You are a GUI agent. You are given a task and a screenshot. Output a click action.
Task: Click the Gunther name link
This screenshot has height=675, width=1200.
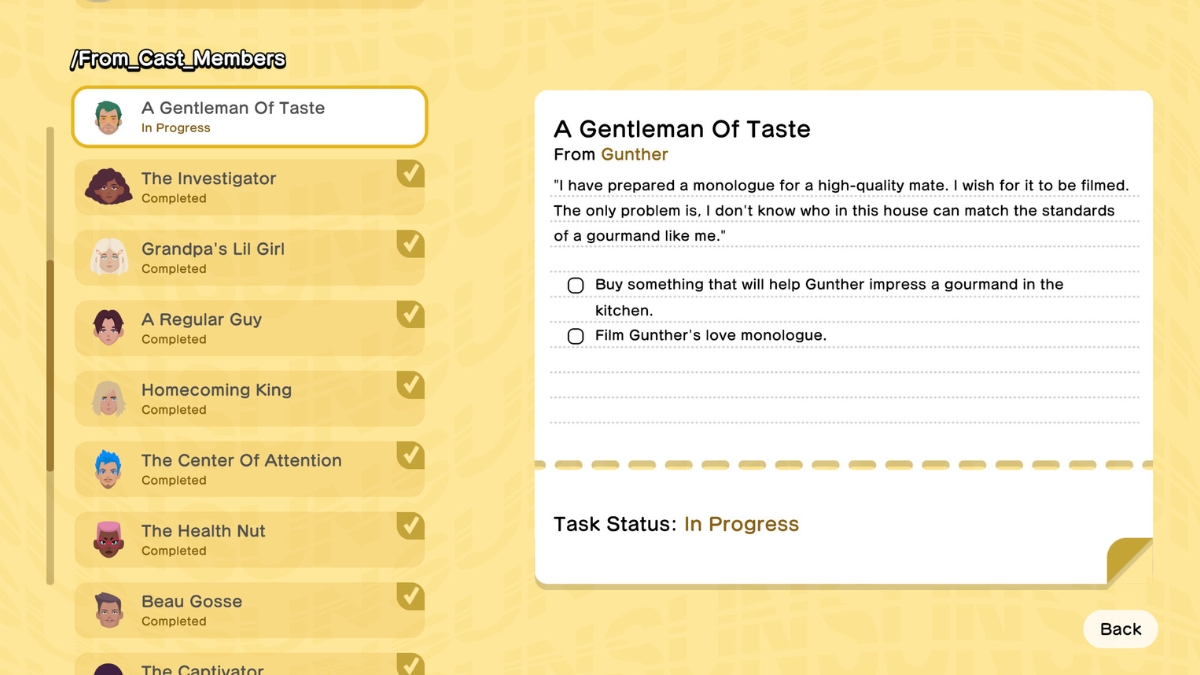click(x=634, y=154)
